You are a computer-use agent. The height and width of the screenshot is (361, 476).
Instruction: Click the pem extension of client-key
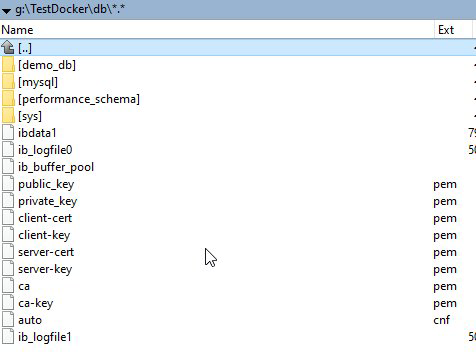tap(445, 236)
